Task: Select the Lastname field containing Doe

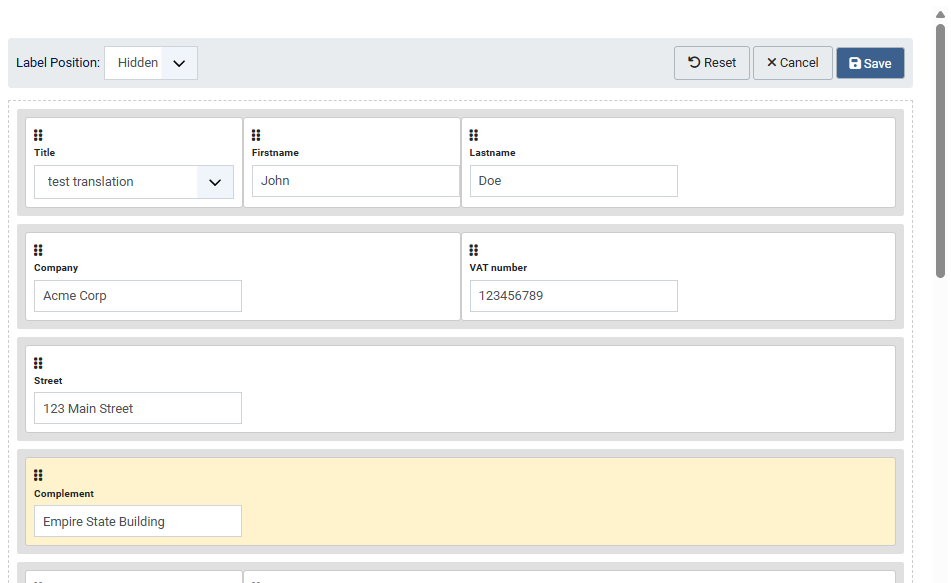Action: point(573,181)
